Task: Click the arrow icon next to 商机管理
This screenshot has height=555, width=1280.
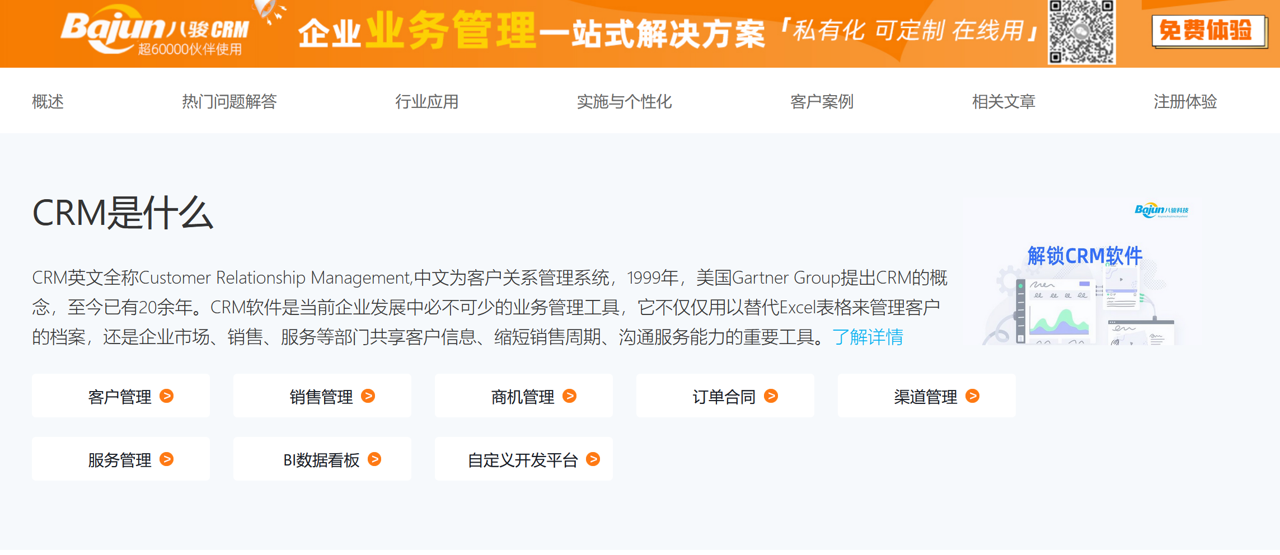Action: pos(569,396)
